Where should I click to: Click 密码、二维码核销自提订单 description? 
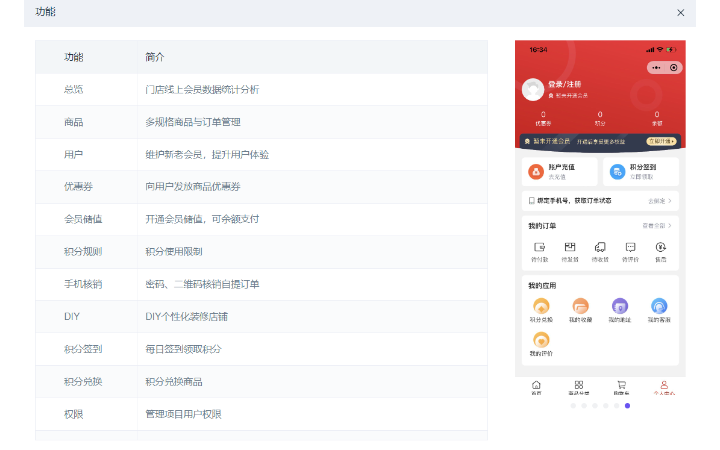click(x=202, y=284)
